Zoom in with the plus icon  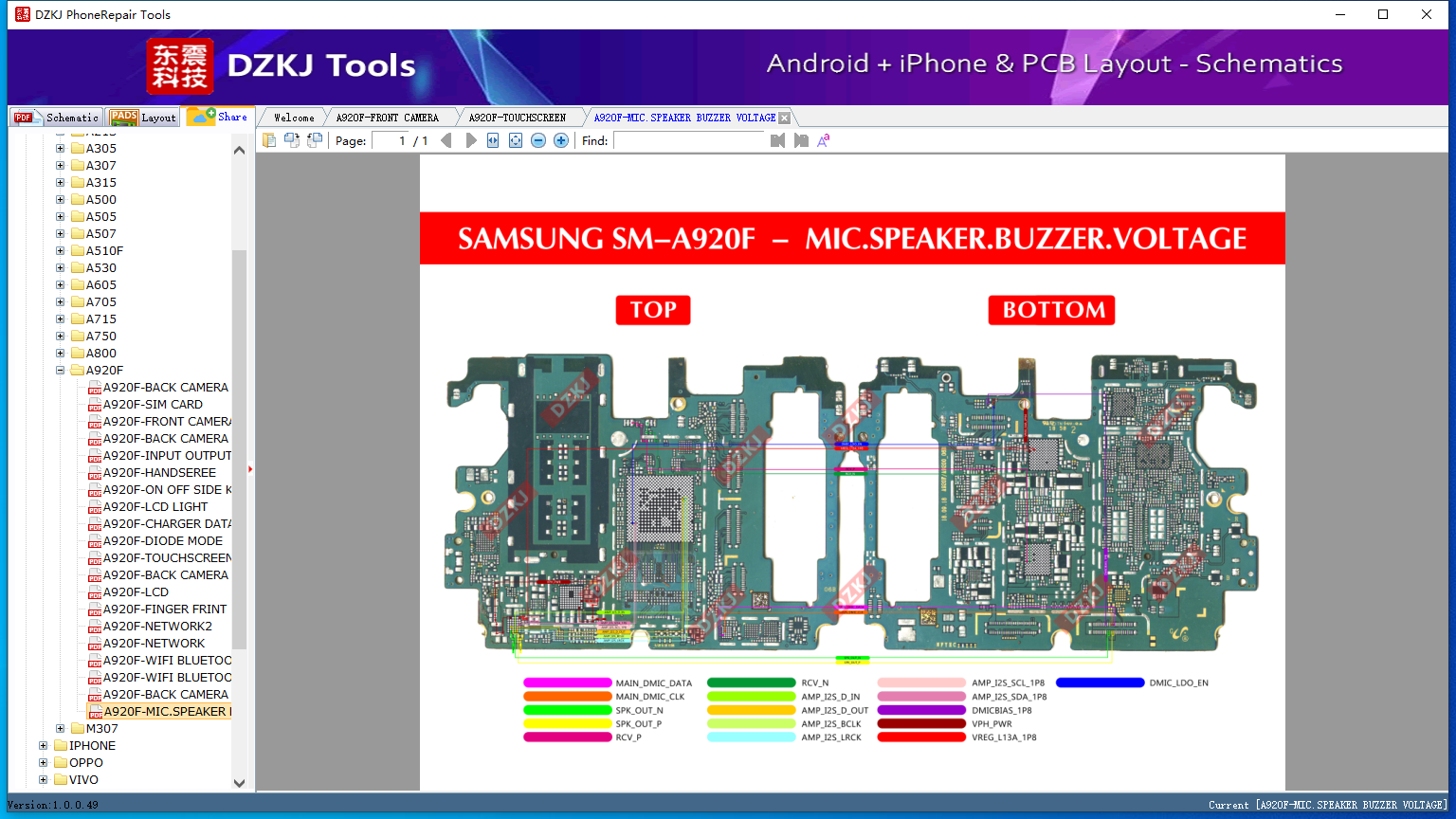[561, 140]
